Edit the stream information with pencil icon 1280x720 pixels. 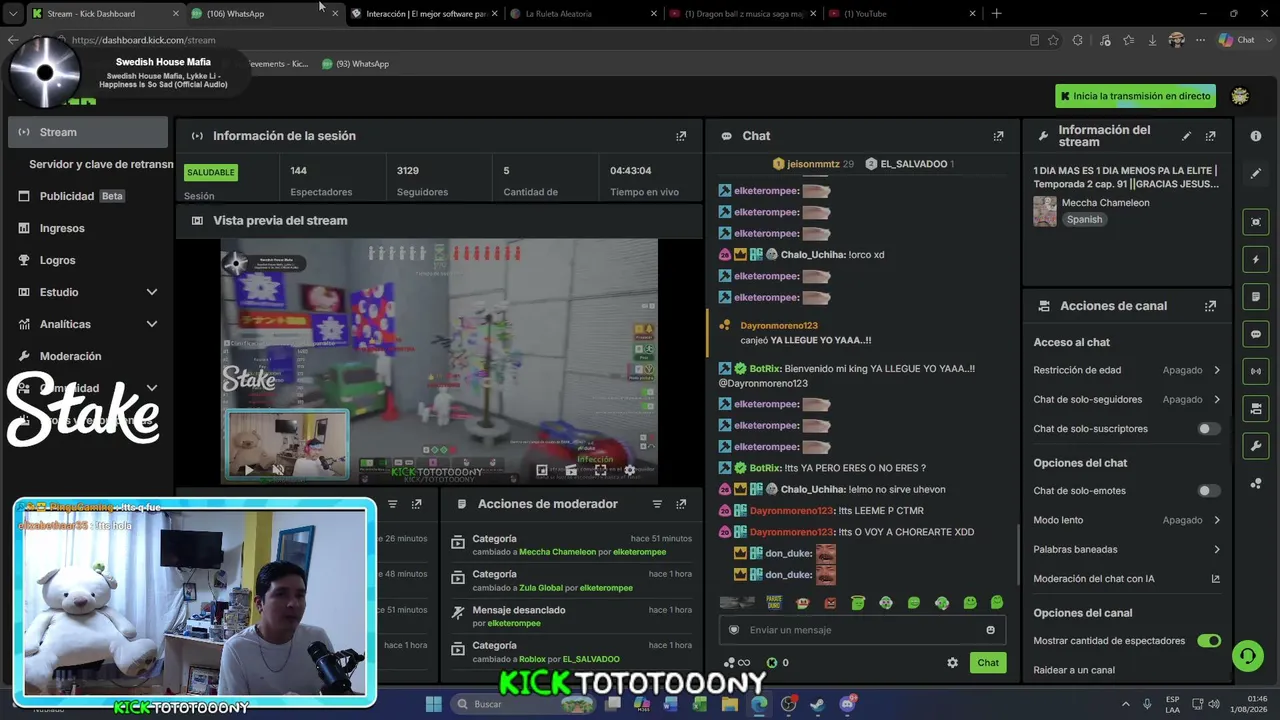click(1186, 136)
